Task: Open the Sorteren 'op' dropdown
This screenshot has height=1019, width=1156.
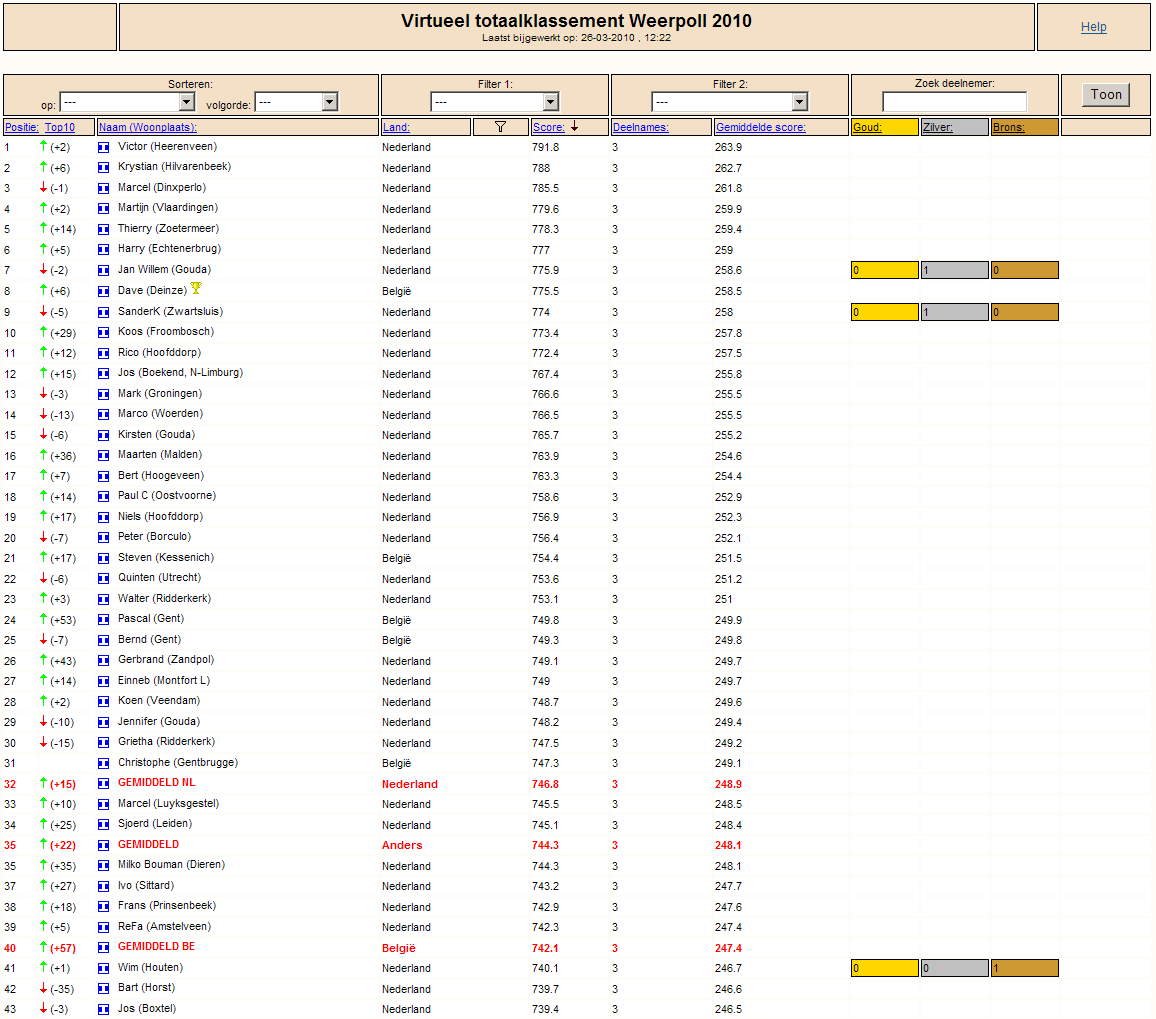Action: (127, 101)
